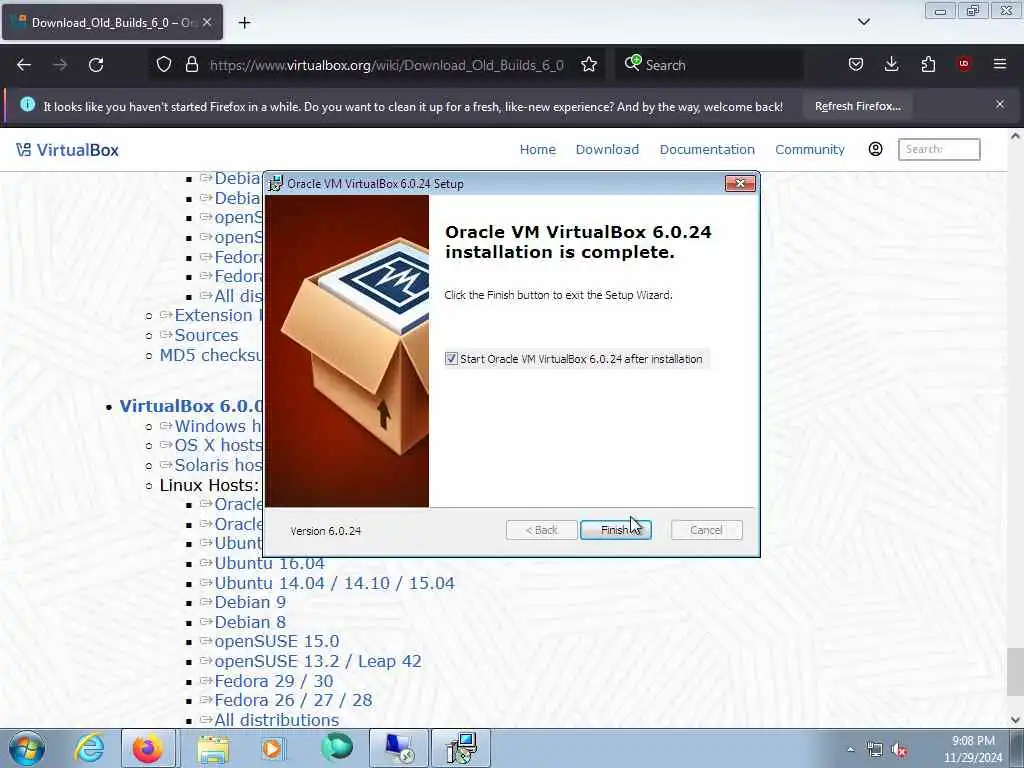
Task: Click the Firefox taskbar icon
Action: (148, 748)
